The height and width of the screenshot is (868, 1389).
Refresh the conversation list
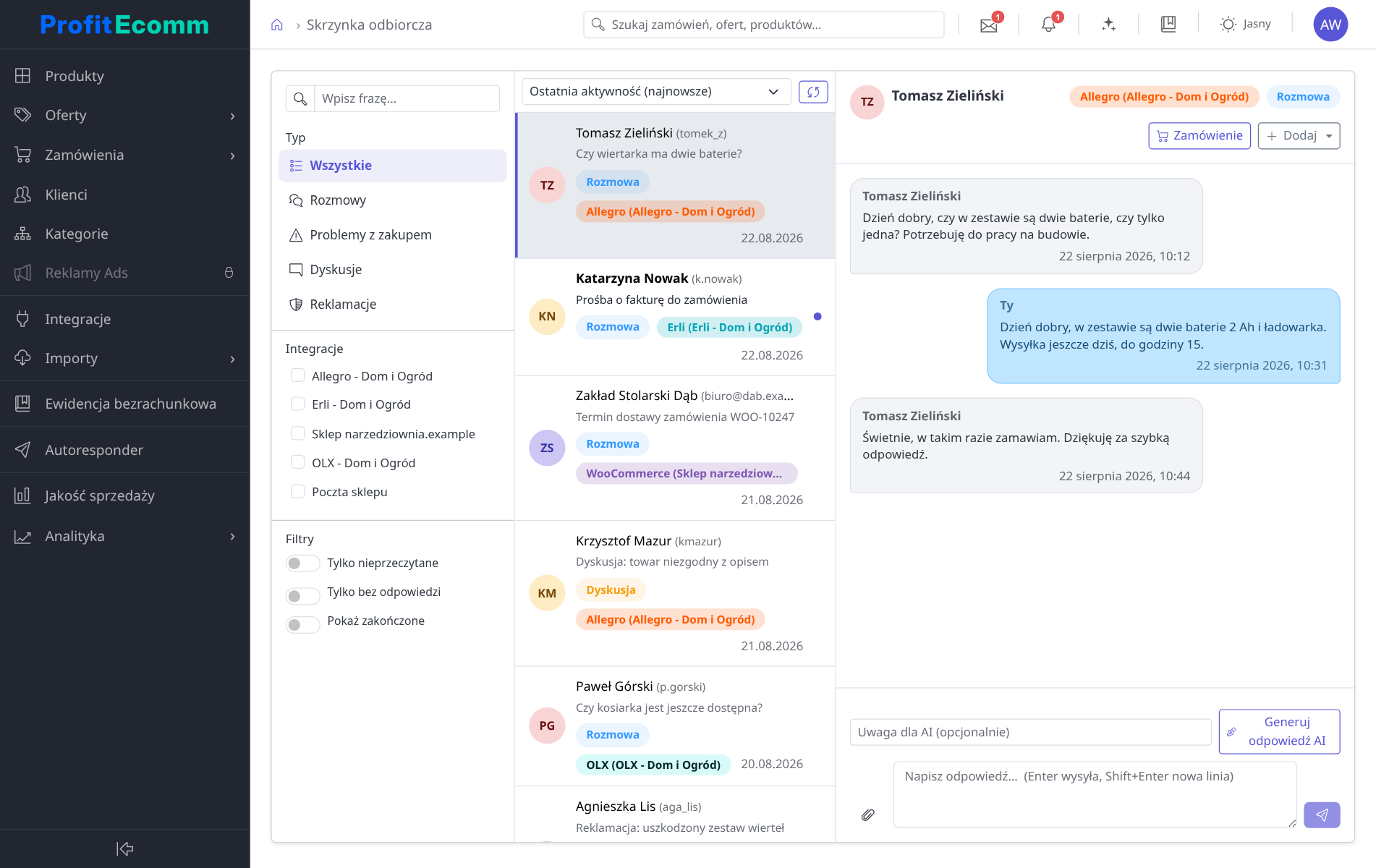813,92
